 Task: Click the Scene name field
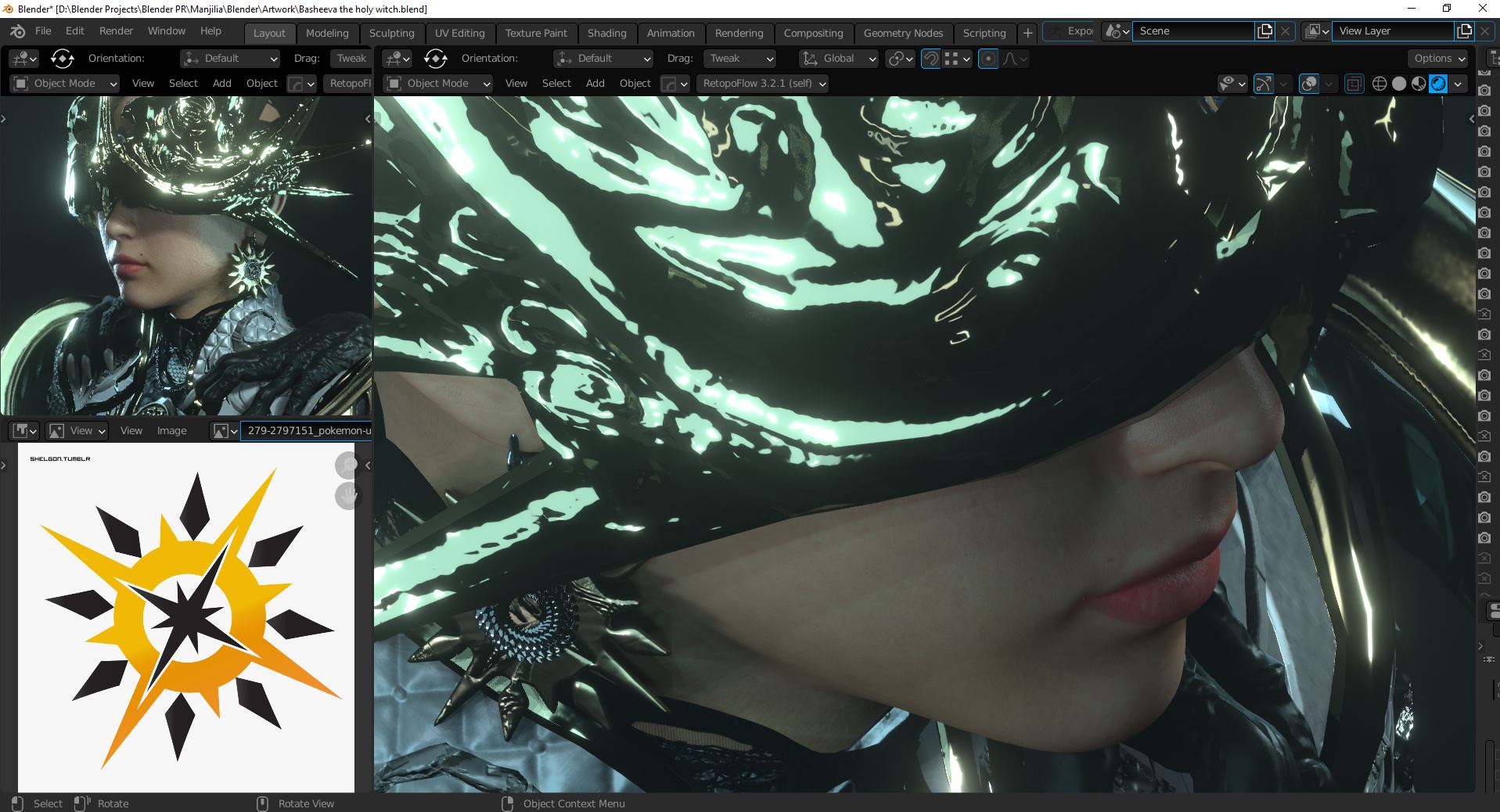tap(1193, 31)
